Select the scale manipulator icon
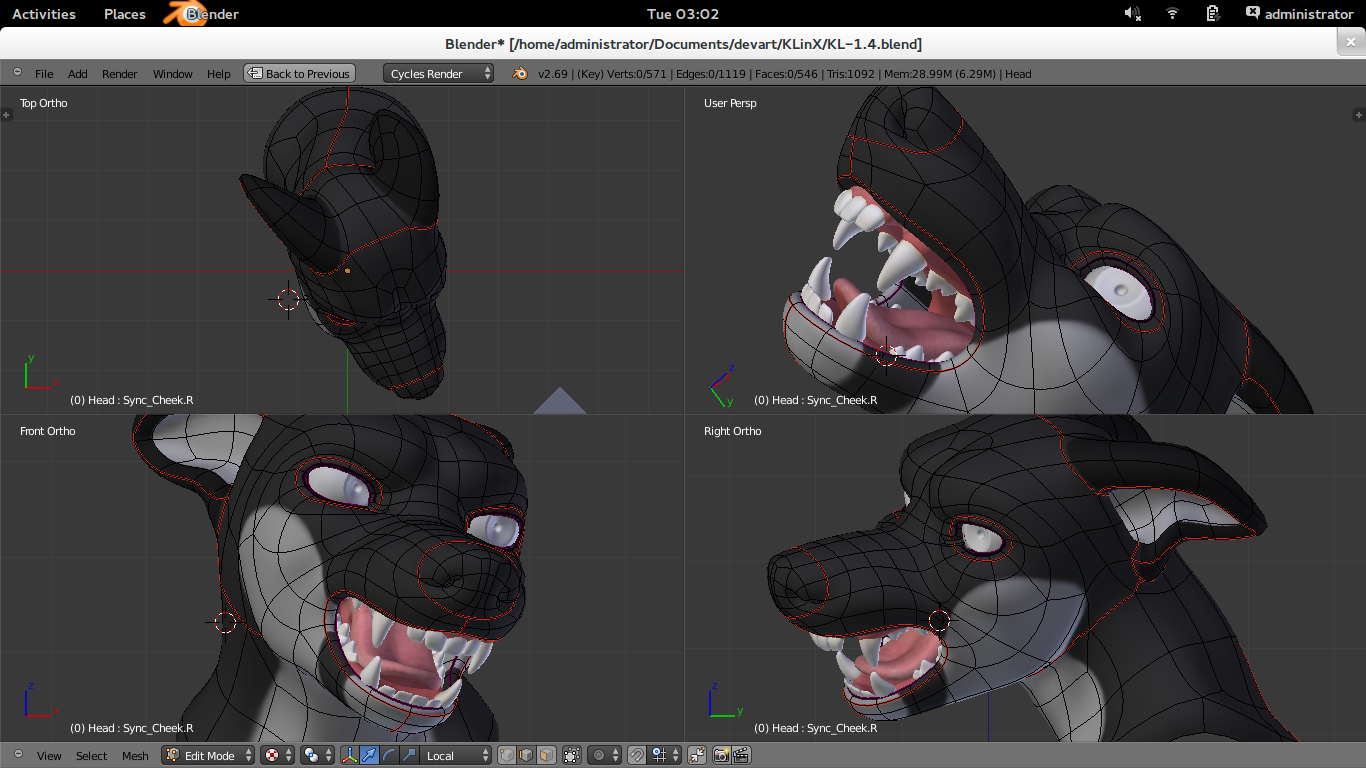Screen dimensions: 1366x768 pyautogui.click(x=408, y=755)
